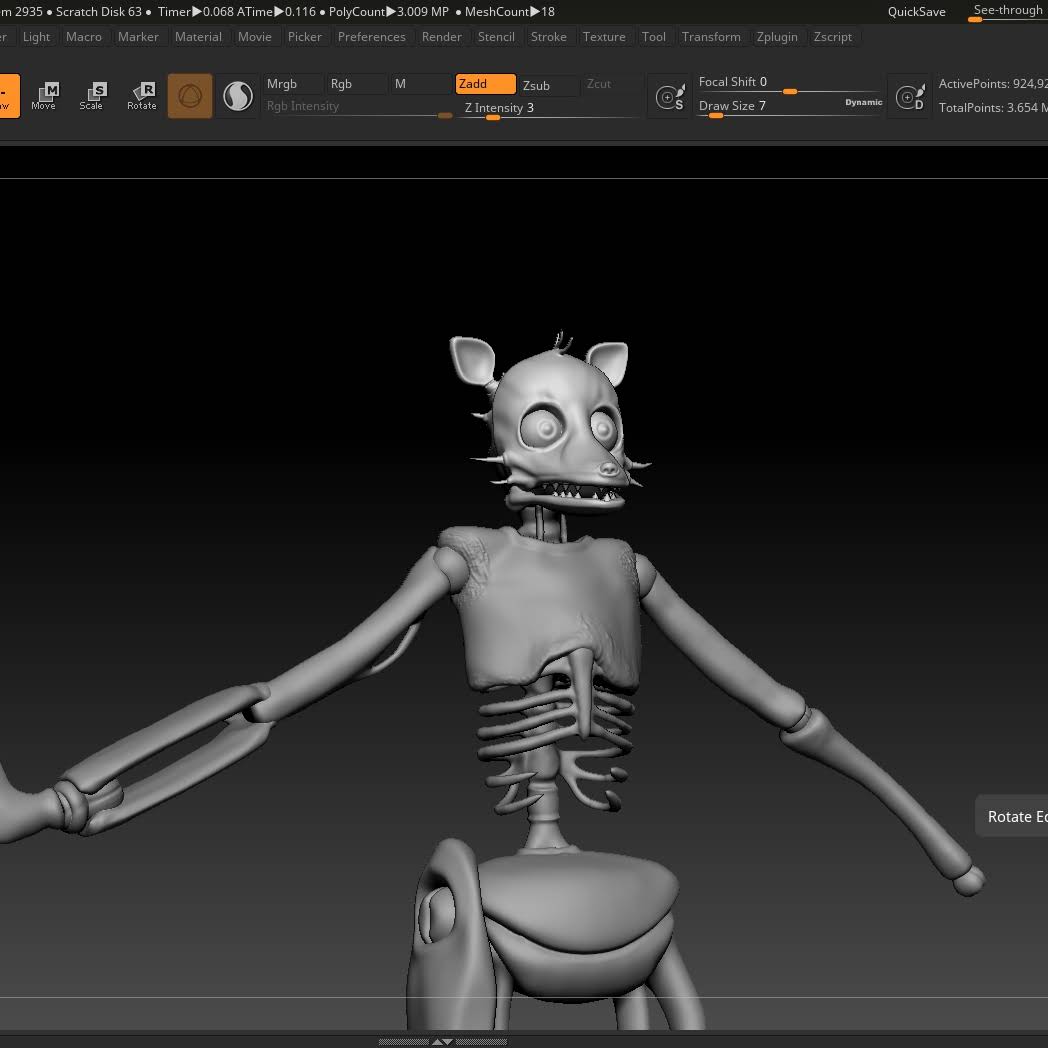Click the orange gizmo 3D icon
The width and height of the screenshot is (1048, 1048).
click(x=190, y=96)
